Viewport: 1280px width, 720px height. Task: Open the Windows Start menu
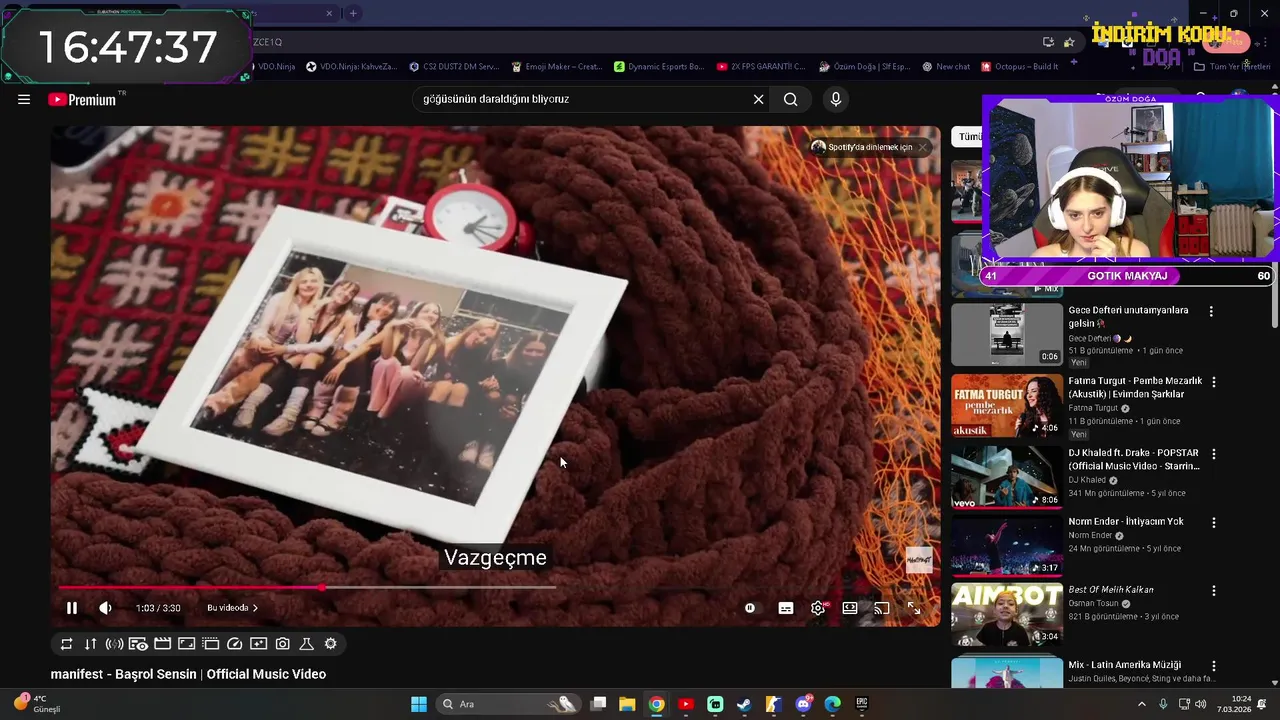click(419, 704)
